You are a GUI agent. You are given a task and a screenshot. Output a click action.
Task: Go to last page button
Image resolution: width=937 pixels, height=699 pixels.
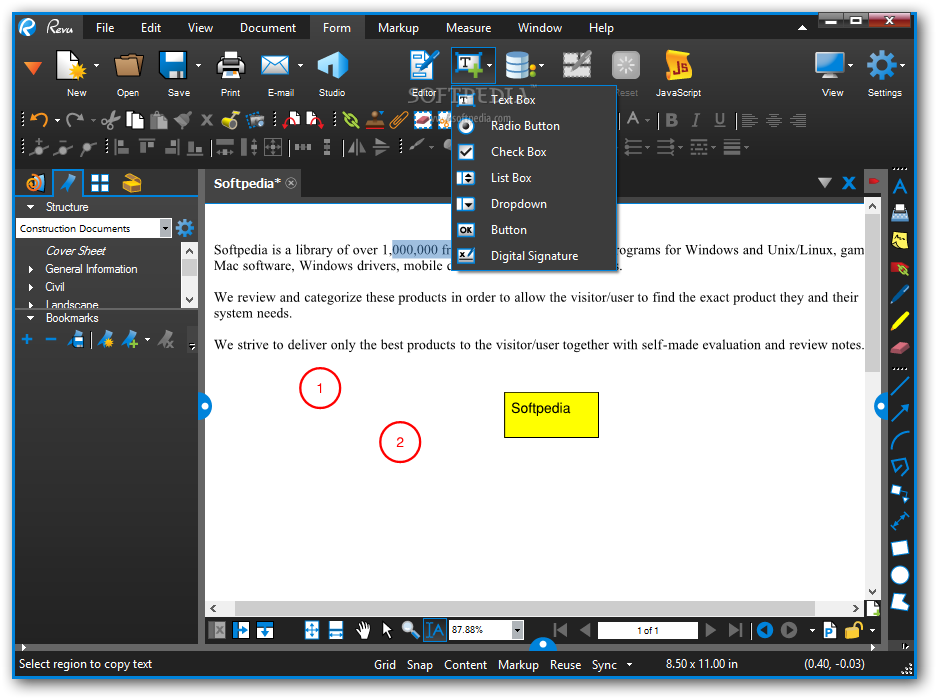[735, 630]
